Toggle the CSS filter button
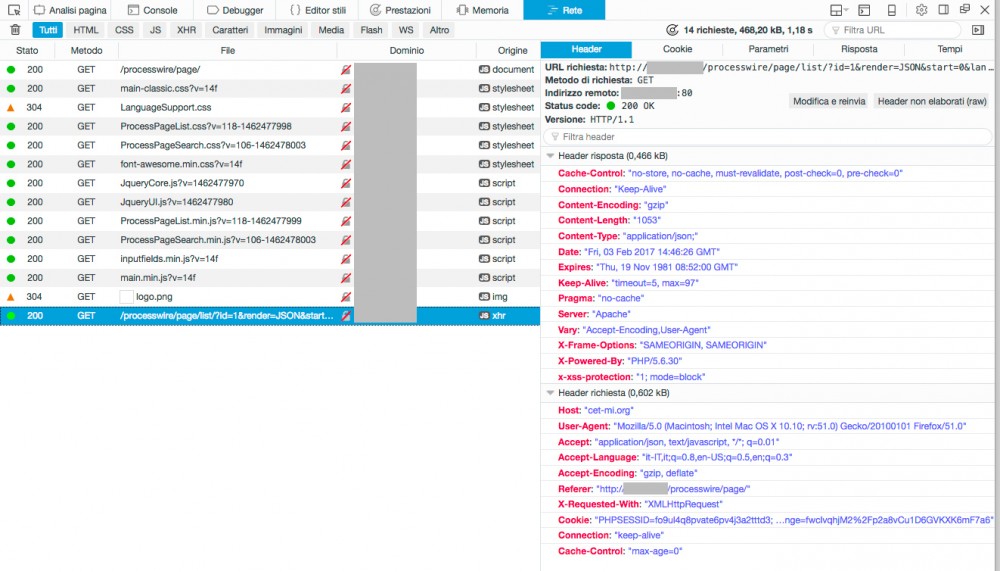 pos(124,30)
